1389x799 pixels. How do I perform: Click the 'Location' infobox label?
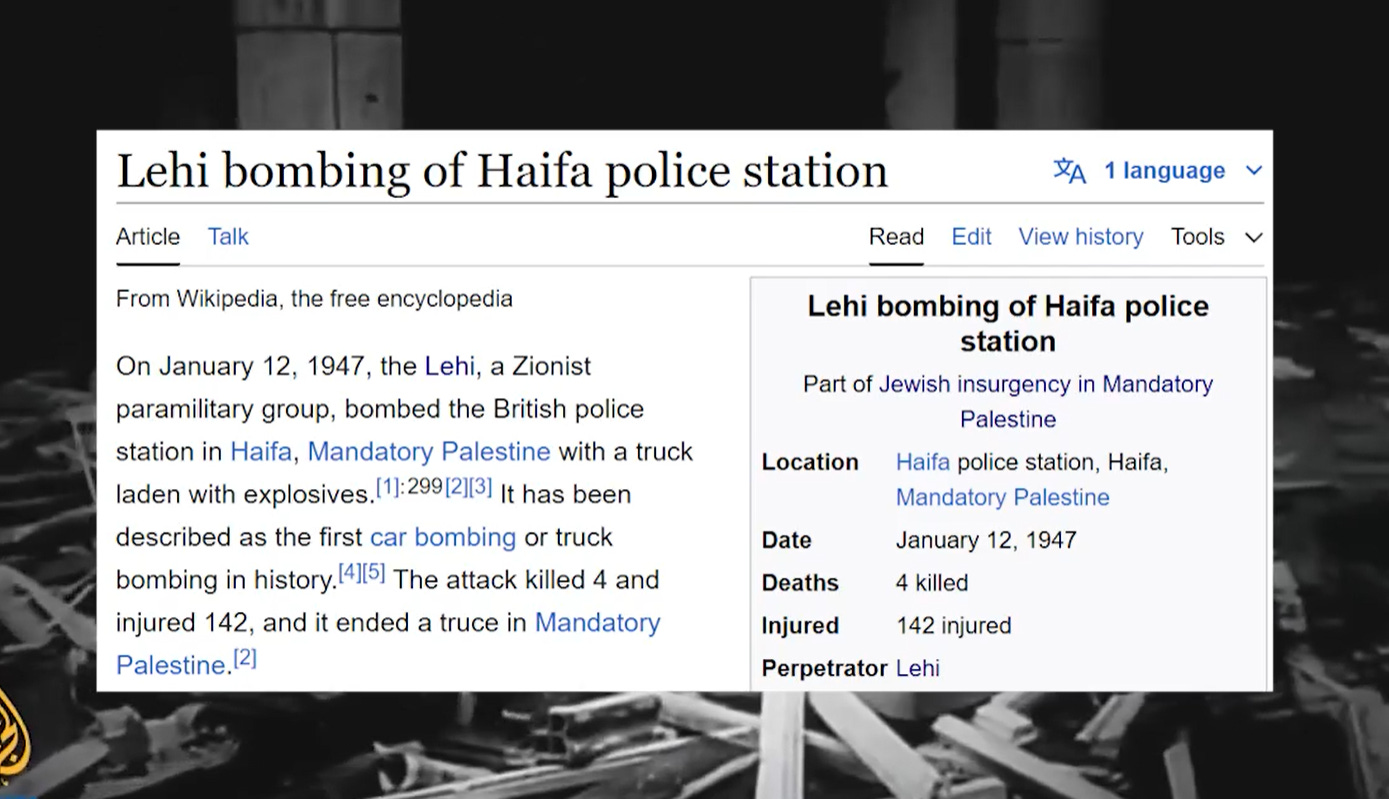[x=810, y=462]
